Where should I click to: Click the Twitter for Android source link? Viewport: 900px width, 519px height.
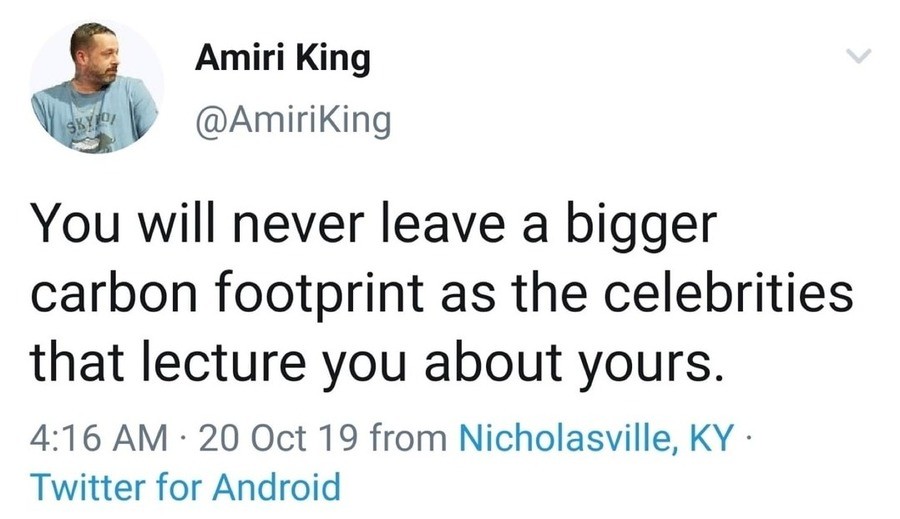[x=186, y=487]
